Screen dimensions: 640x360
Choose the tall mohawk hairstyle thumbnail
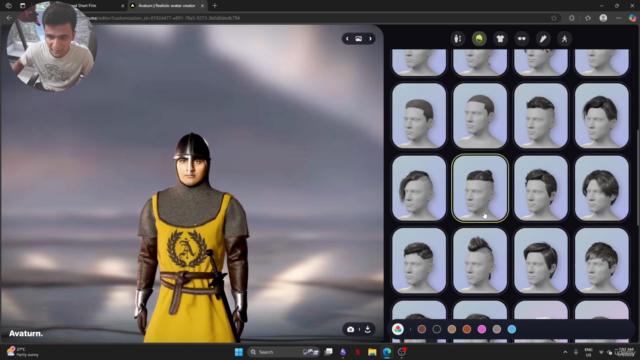480,260
